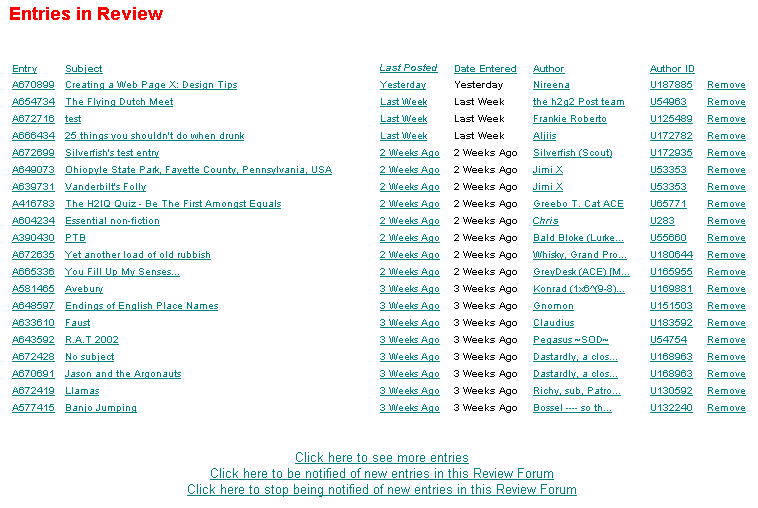758x508 pixels.
Task: Open '25 things you shouldn't do when drunk'
Action: [x=155, y=136]
